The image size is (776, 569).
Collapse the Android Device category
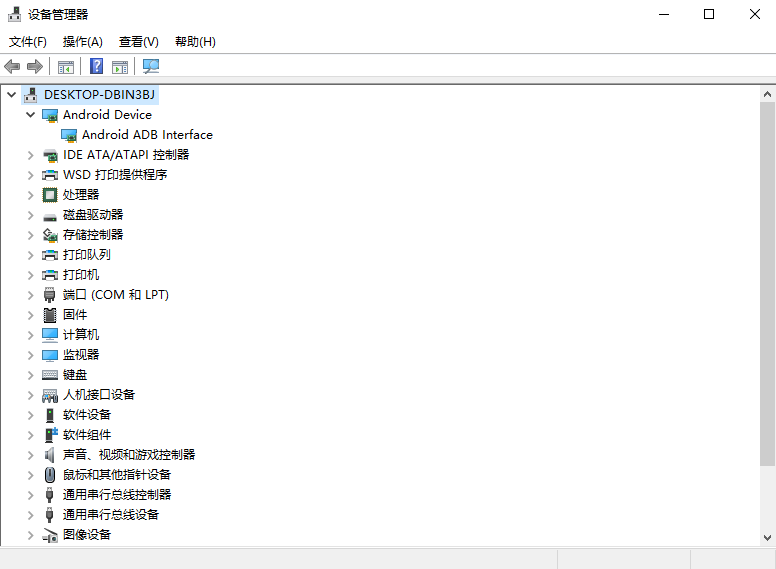pos(31,115)
